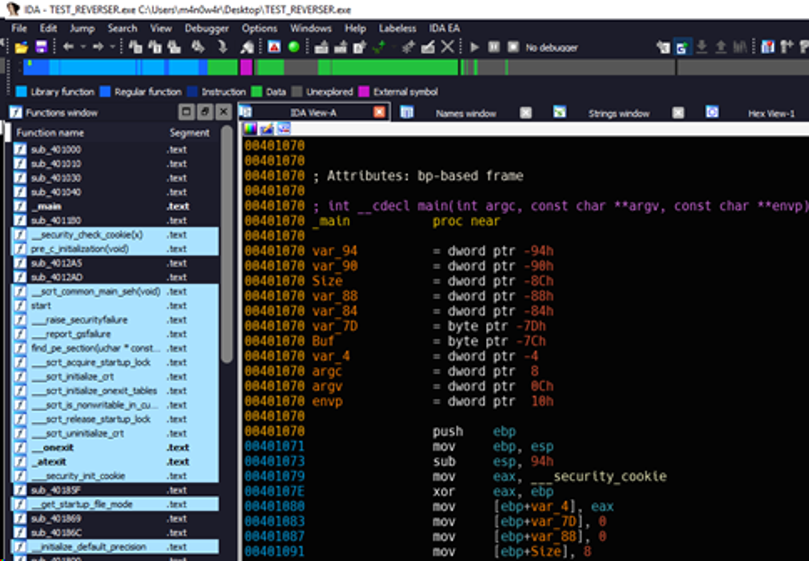
Task: Click the pink external symbol segment in navigation band
Action: click(244, 68)
